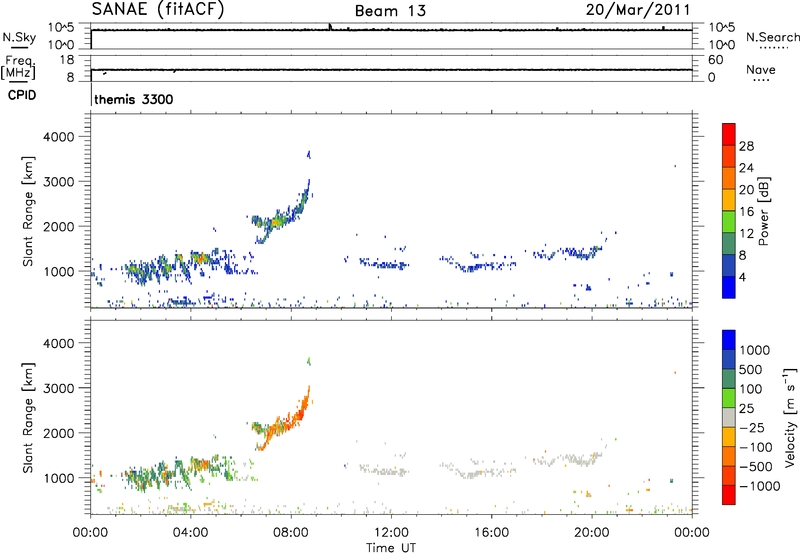Click the 3000 tick on power panel axis
This screenshot has width=800, height=554.
coord(58,182)
